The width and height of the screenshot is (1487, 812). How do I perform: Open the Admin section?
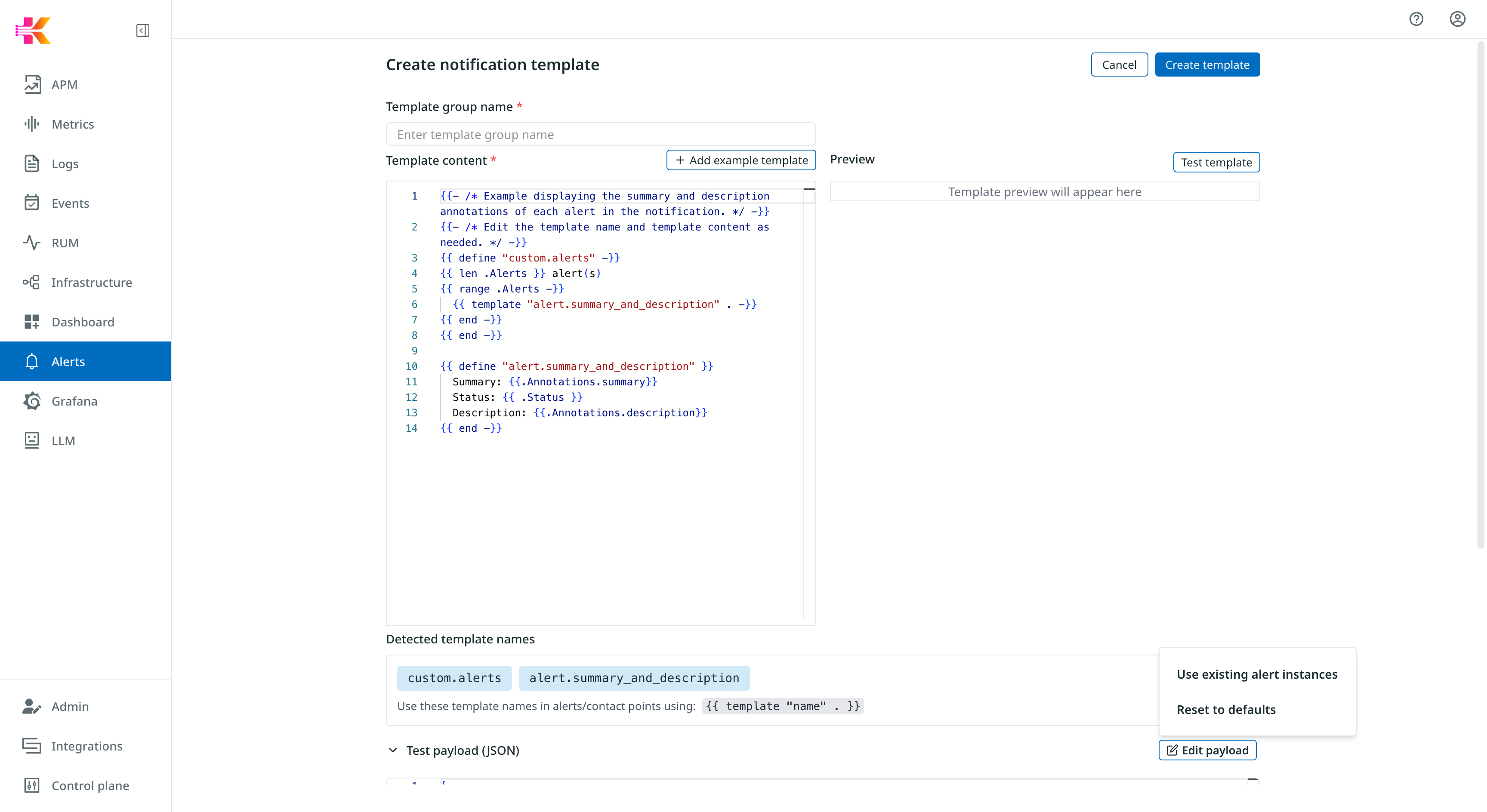coord(70,706)
